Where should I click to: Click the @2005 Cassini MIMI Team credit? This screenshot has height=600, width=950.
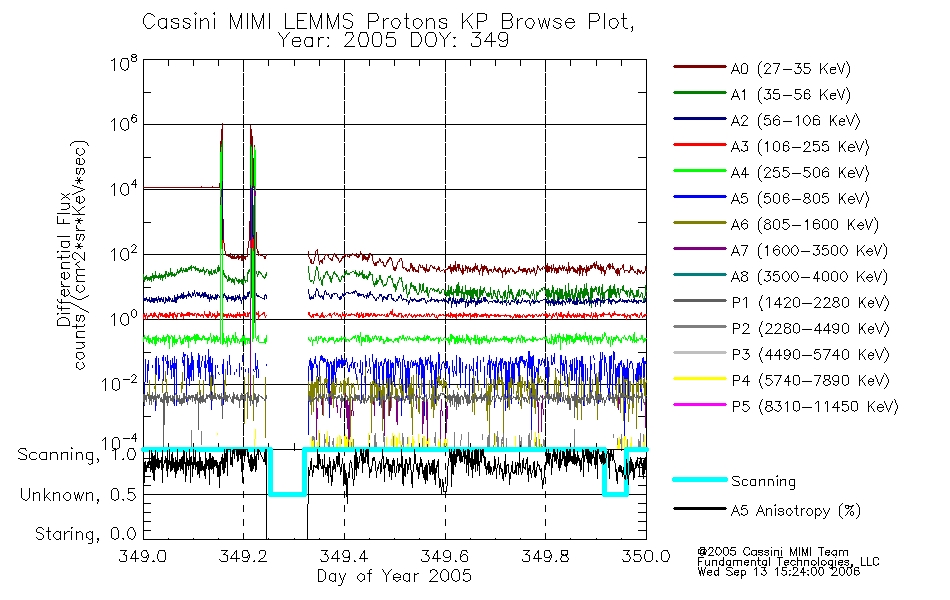[x=773, y=552]
